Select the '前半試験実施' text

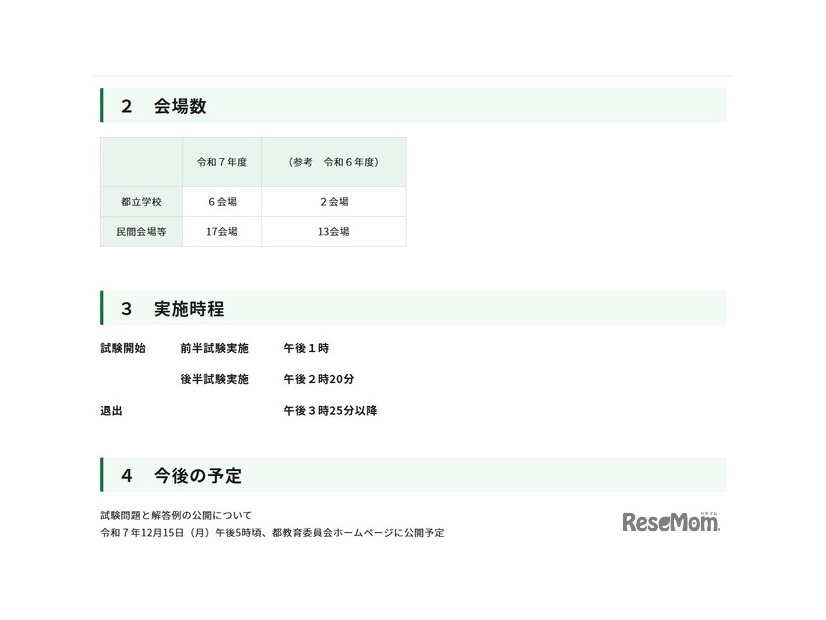[x=214, y=349]
